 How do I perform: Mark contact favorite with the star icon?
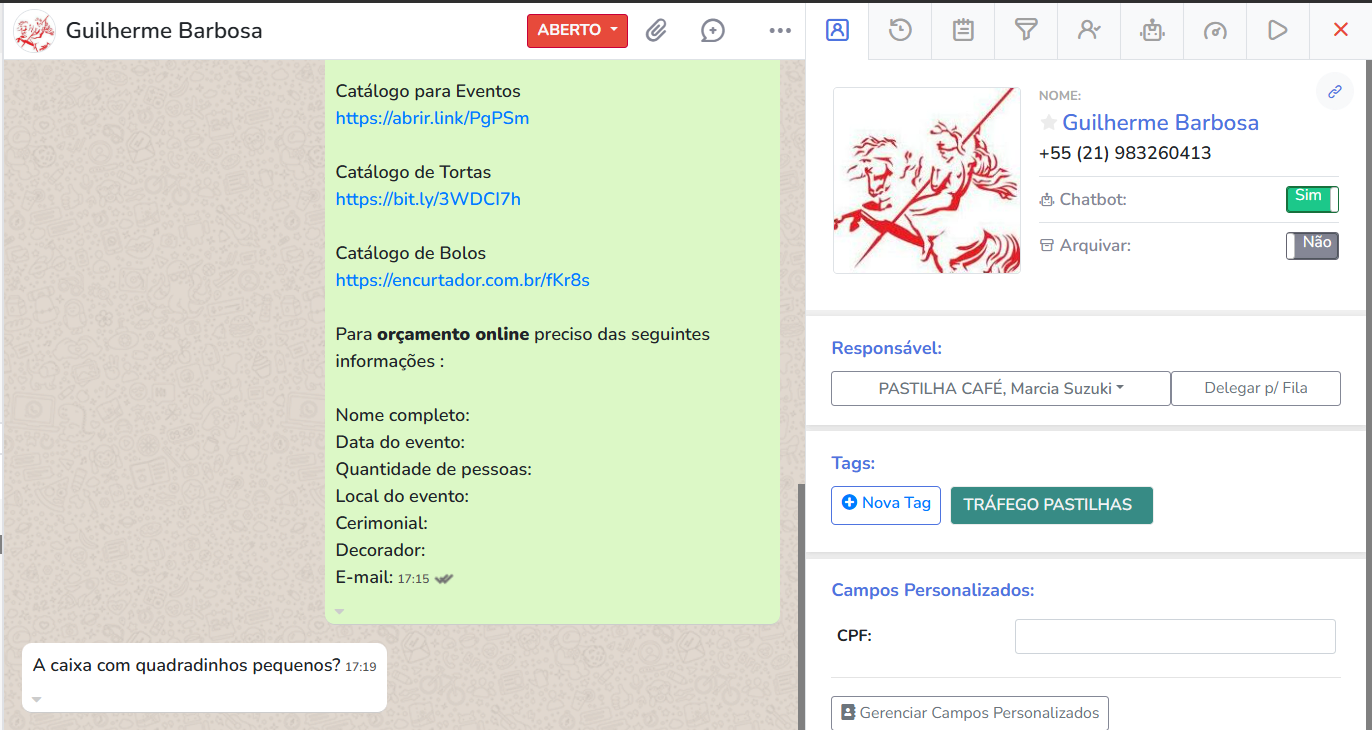1049,122
